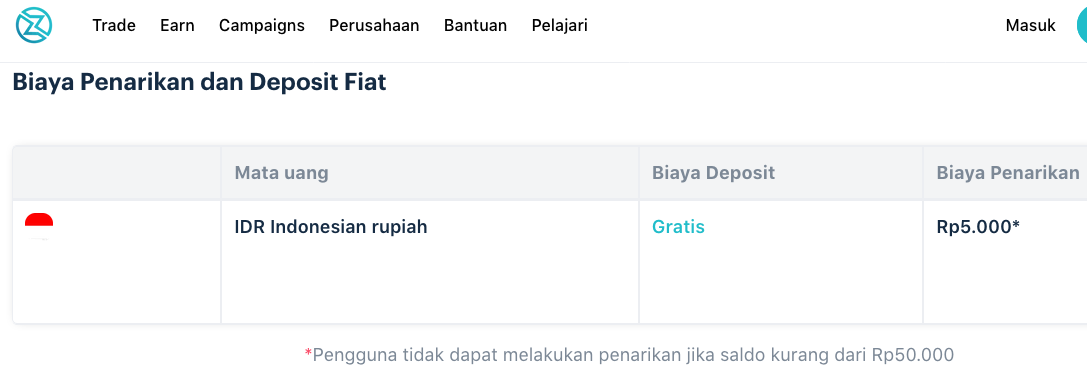
Task: Expand the Pelajari navigation item
Action: (x=559, y=26)
